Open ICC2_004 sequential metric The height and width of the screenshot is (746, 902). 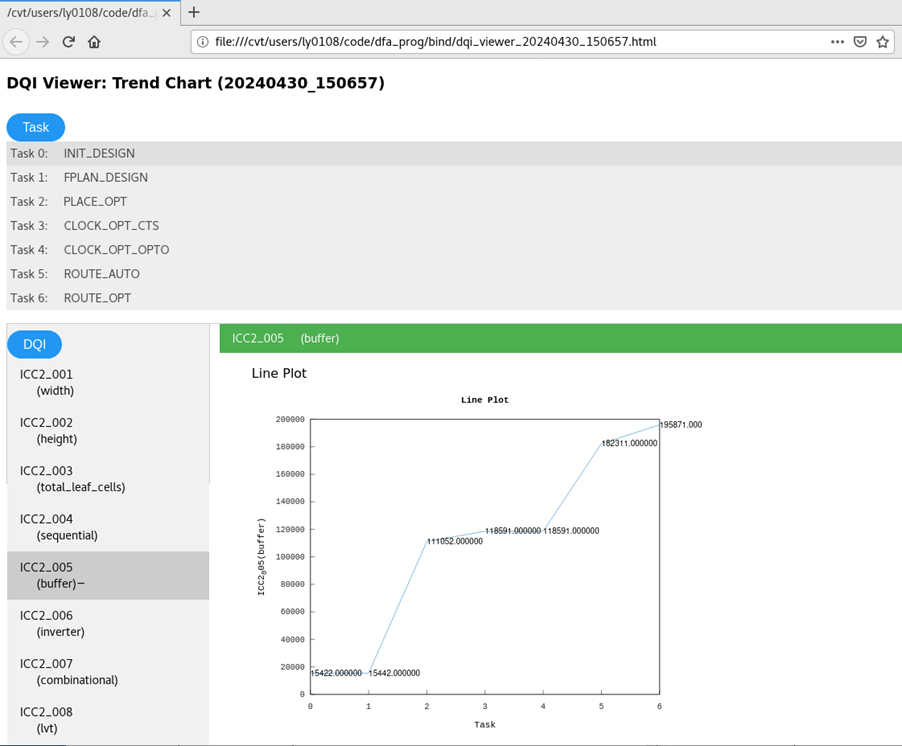(x=59, y=527)
